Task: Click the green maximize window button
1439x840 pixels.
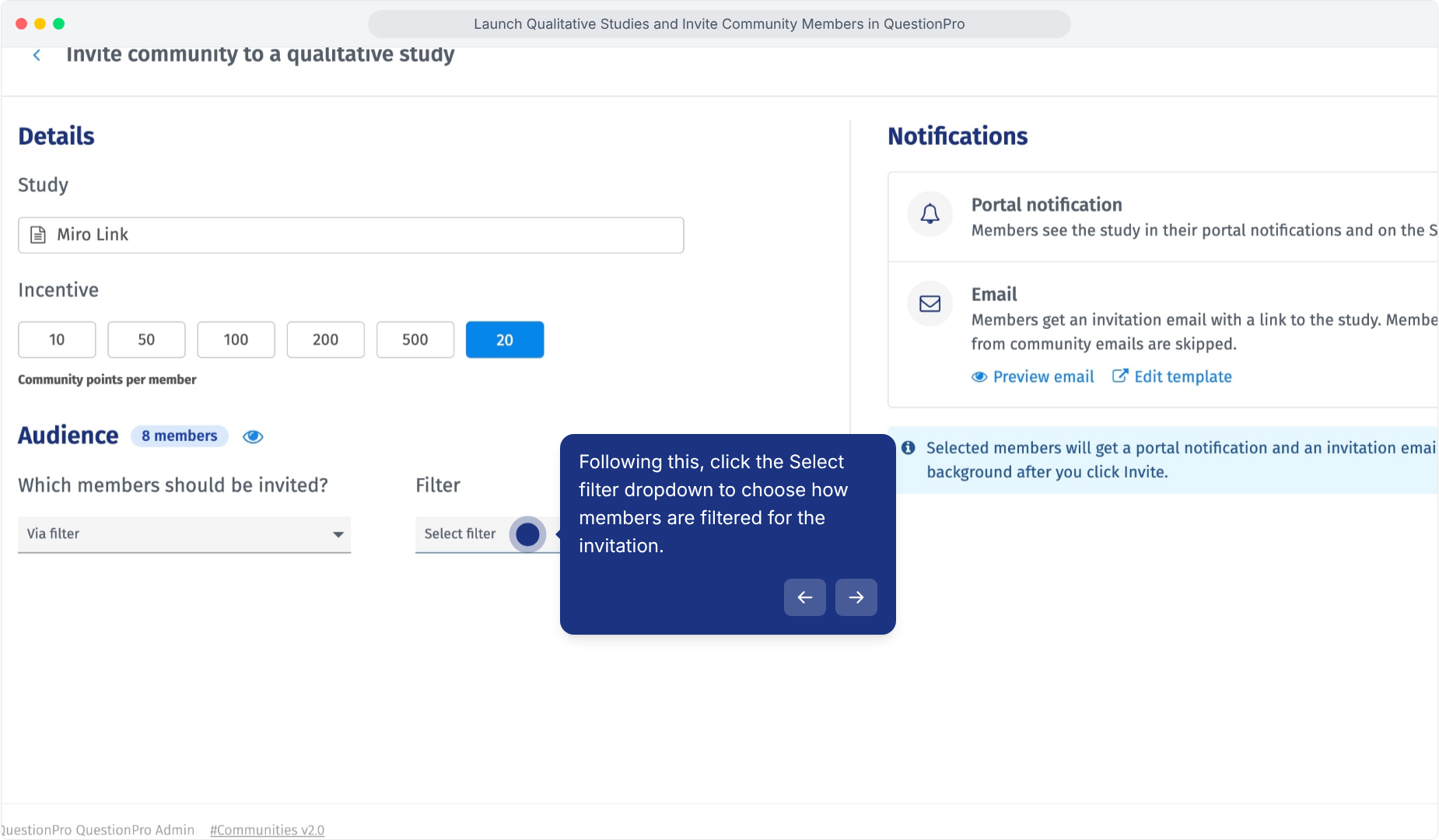Action: [x=58, y=23]
